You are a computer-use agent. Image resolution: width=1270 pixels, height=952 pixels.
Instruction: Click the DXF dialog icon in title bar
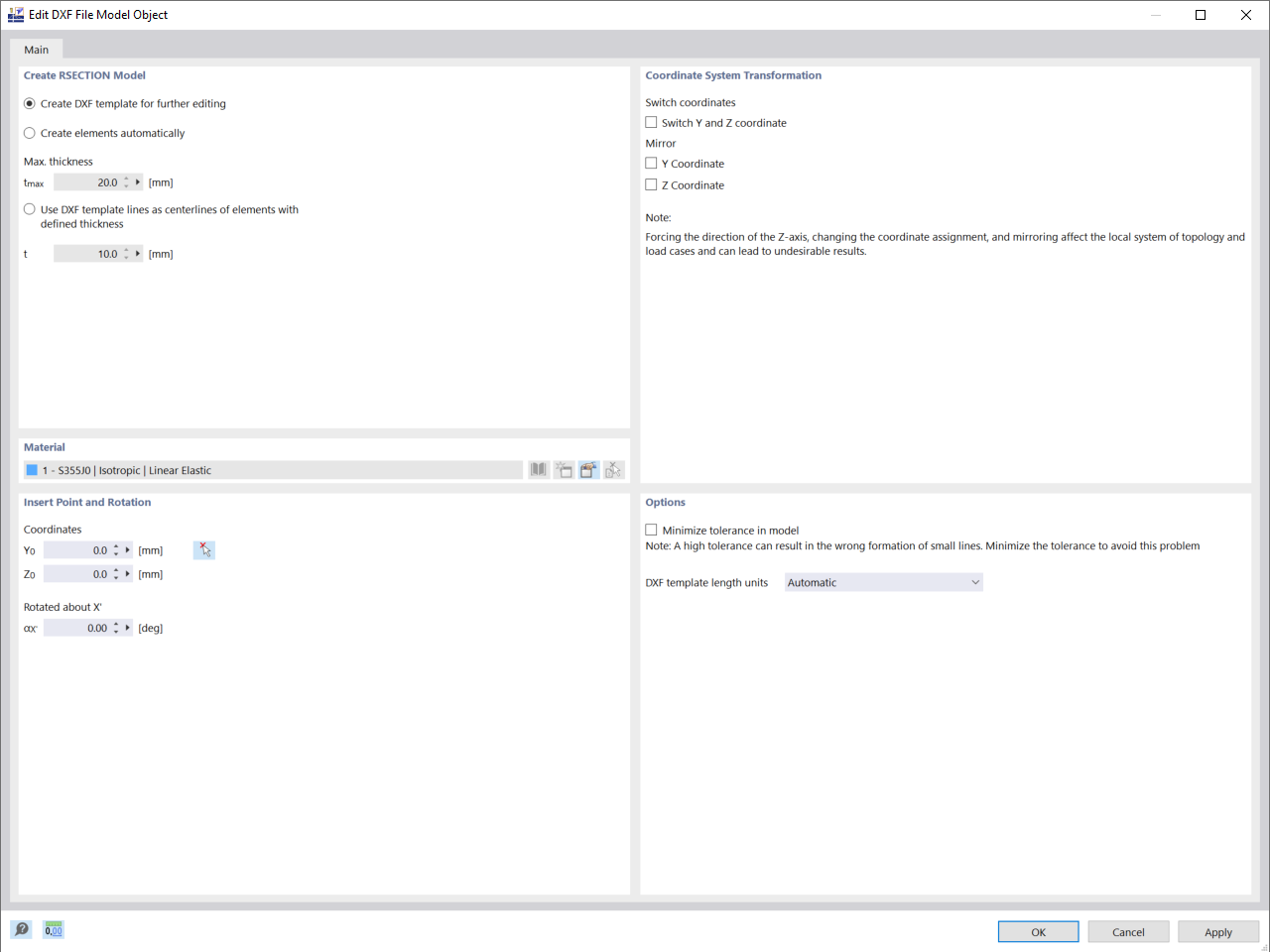pyautogui.click(x=13, y=14)
